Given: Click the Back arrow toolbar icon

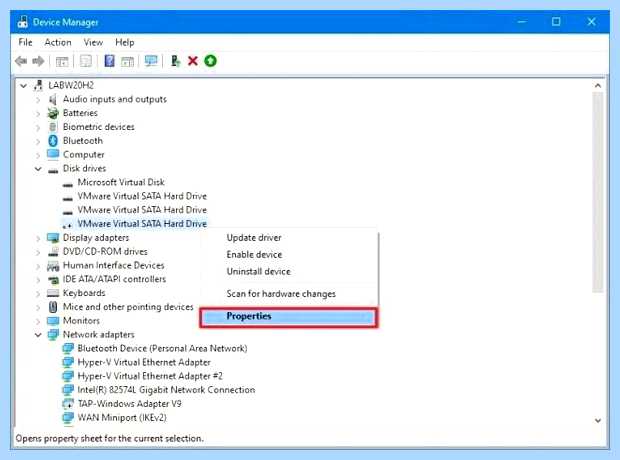Looking at the screenshot, I should click(x=21, y=61).
